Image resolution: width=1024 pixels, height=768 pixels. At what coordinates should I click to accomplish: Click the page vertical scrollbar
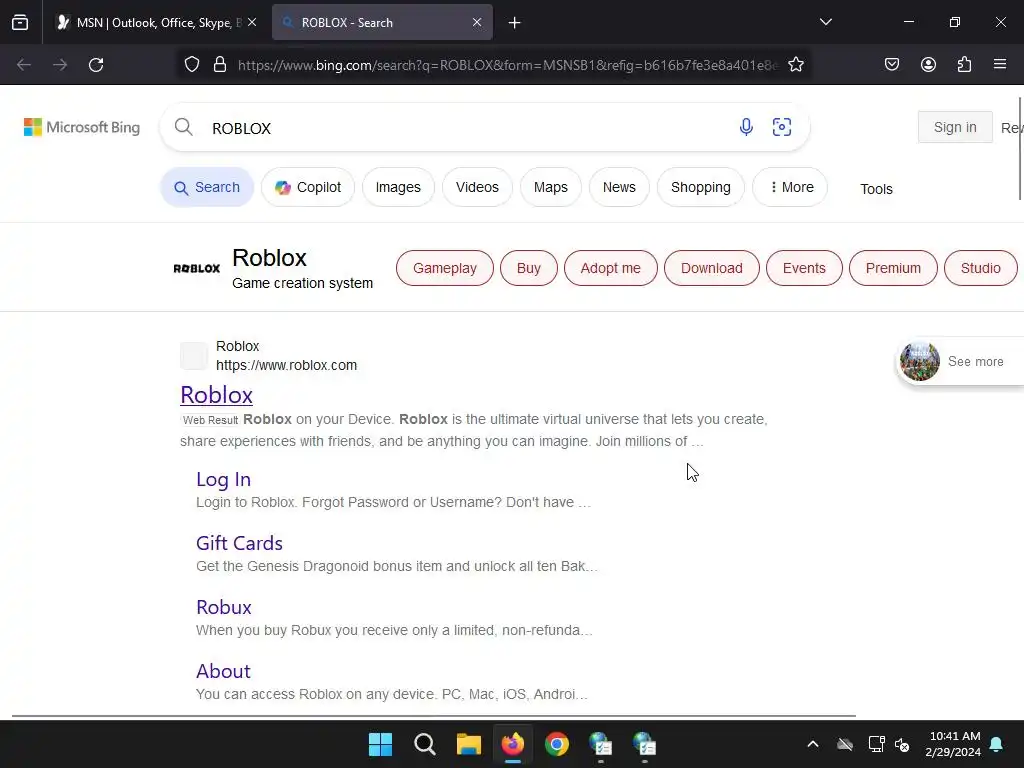[1020, 149]
